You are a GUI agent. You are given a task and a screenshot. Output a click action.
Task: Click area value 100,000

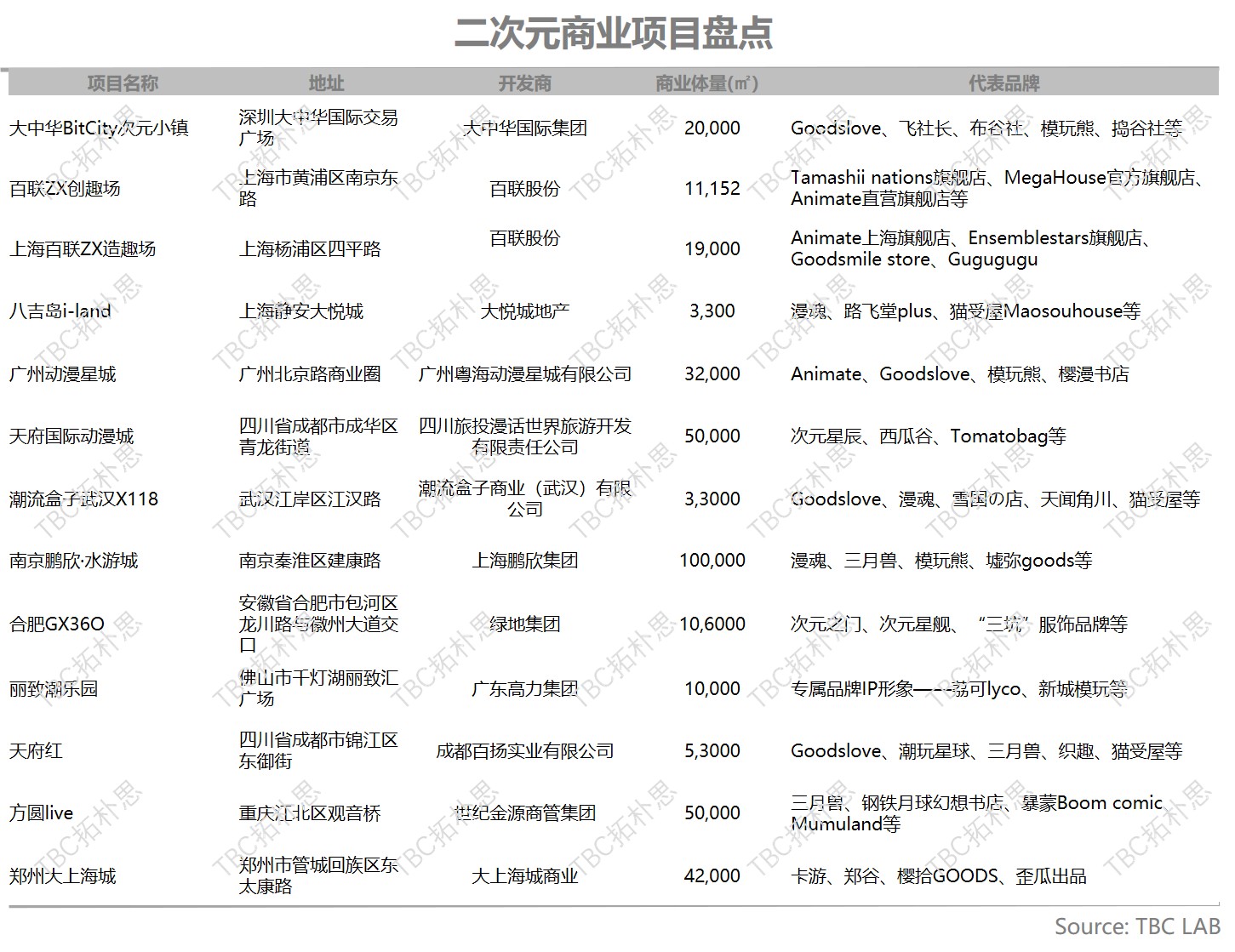pyautogui.click(x=712, y=561)
